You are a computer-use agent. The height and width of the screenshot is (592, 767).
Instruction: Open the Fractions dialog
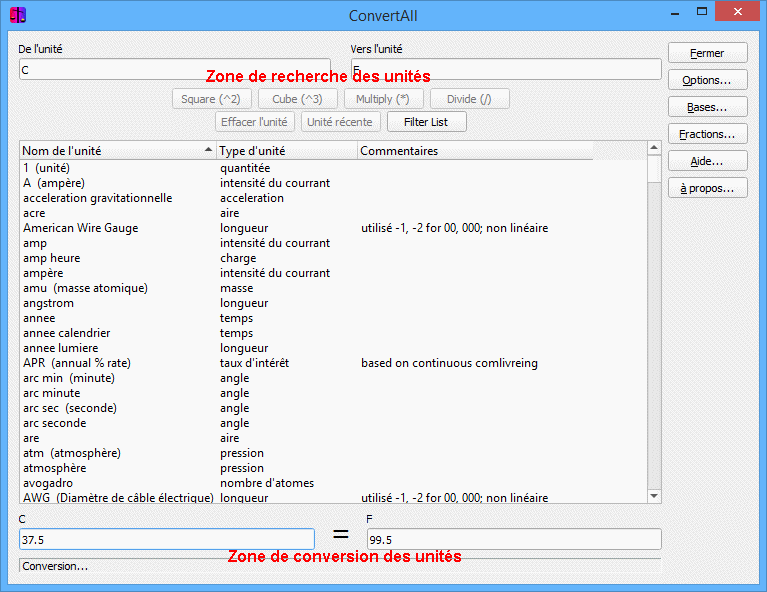pyautogui.click(x=707, y=134)
